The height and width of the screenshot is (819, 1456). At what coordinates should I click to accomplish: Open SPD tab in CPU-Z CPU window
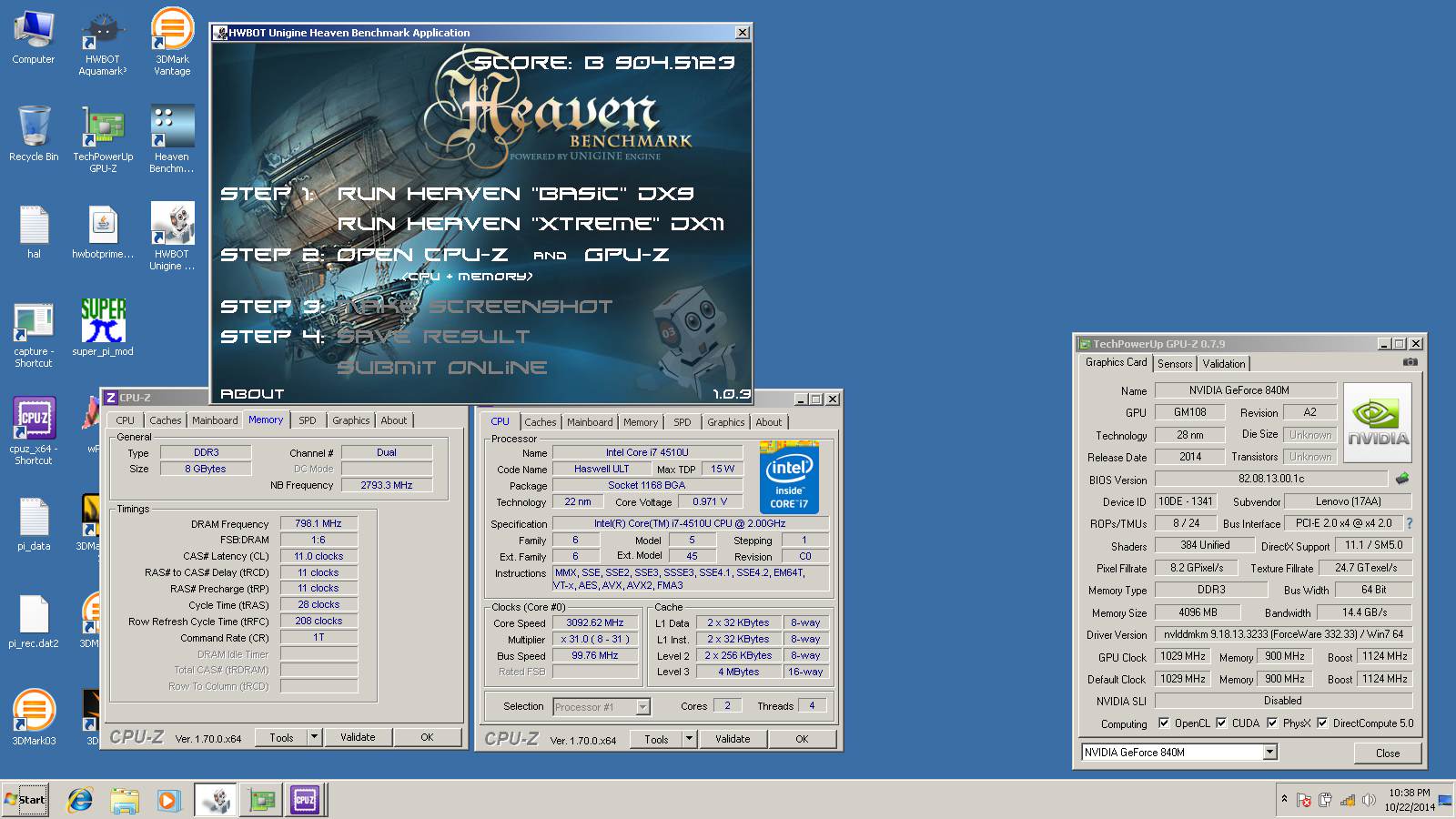(x=682, y=422)
